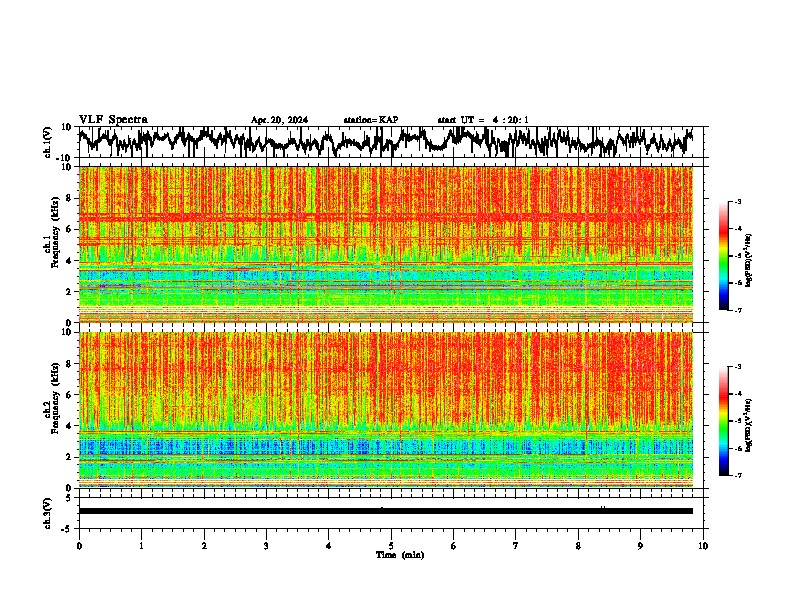
Task: Click the time axis tick label "8"
Action: (x=578, y=546)
